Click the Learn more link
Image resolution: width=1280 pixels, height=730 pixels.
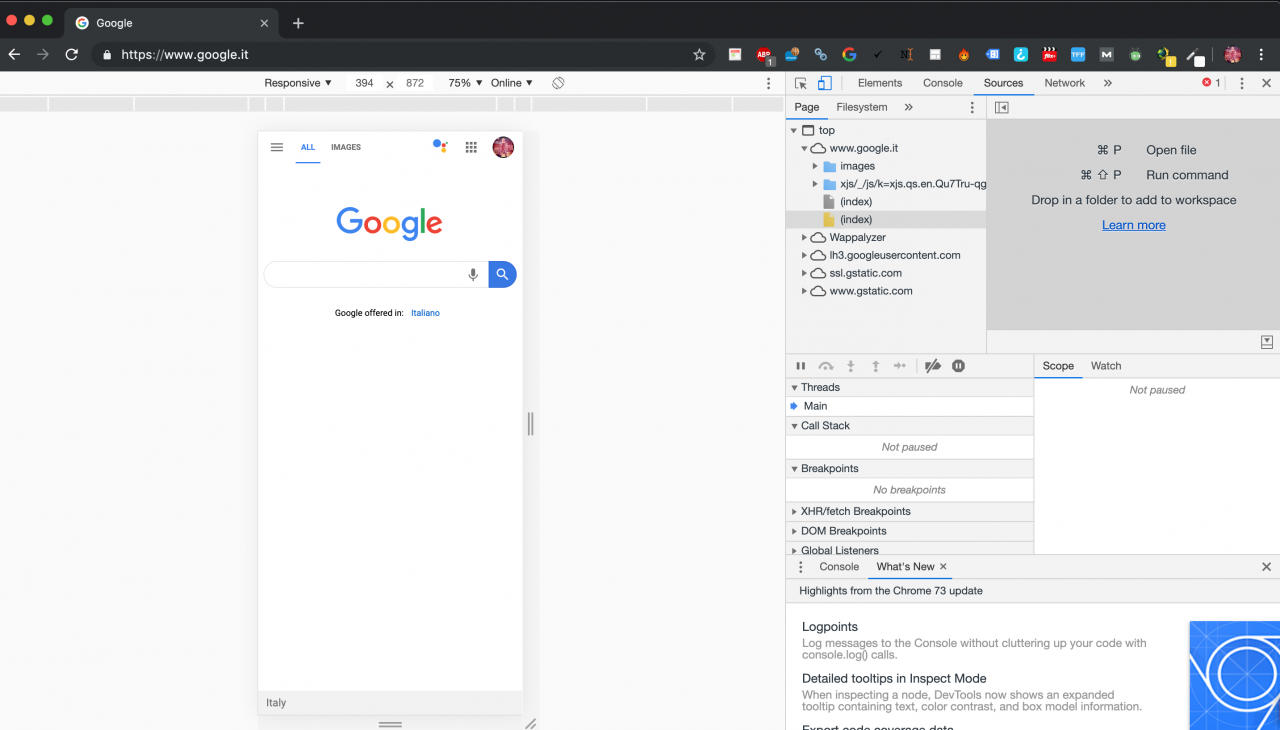[1133, 225]
